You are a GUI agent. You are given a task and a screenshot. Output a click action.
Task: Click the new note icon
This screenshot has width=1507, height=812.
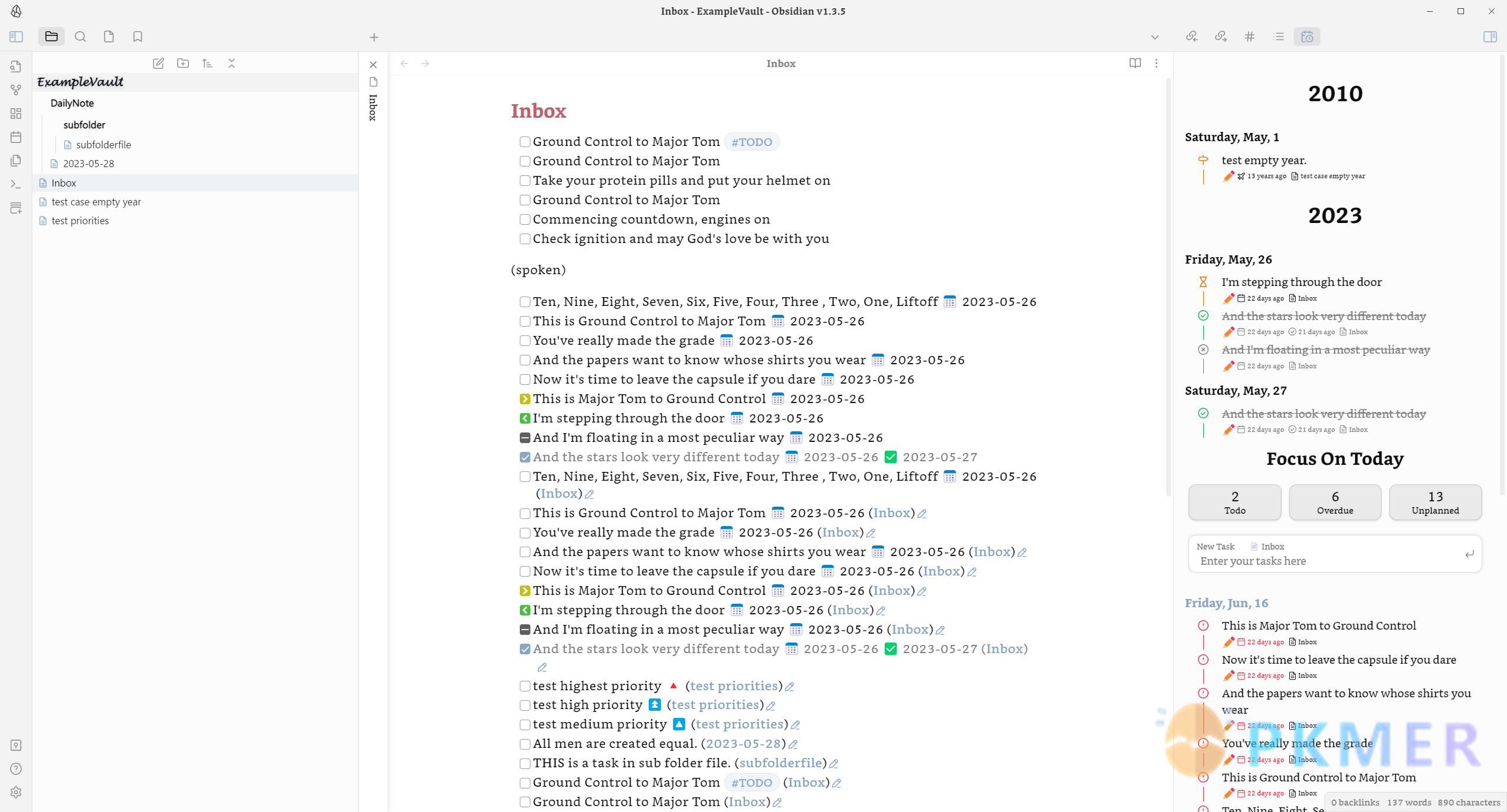pyautogui.click(x=158, y=63)
